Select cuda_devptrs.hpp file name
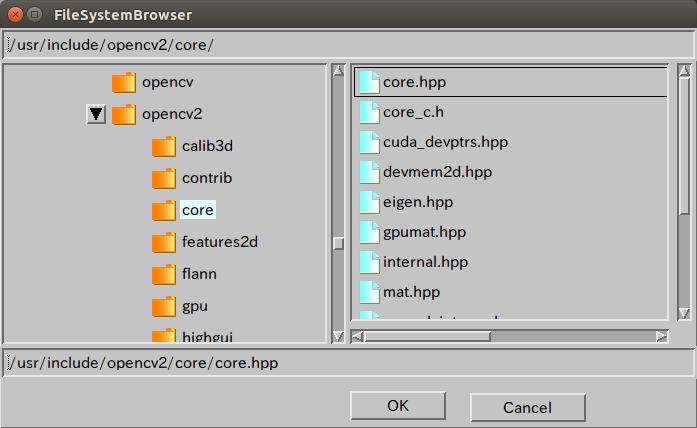This screenshot has height=428, width=697. coord(445,142)
